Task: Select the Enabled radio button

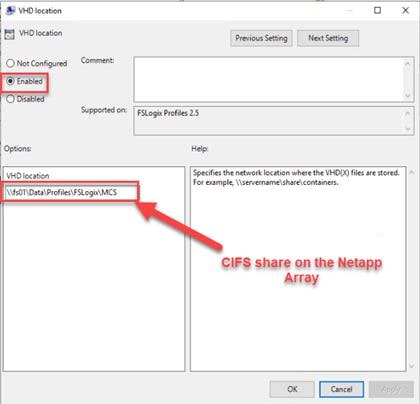Action: click(10, 81)
